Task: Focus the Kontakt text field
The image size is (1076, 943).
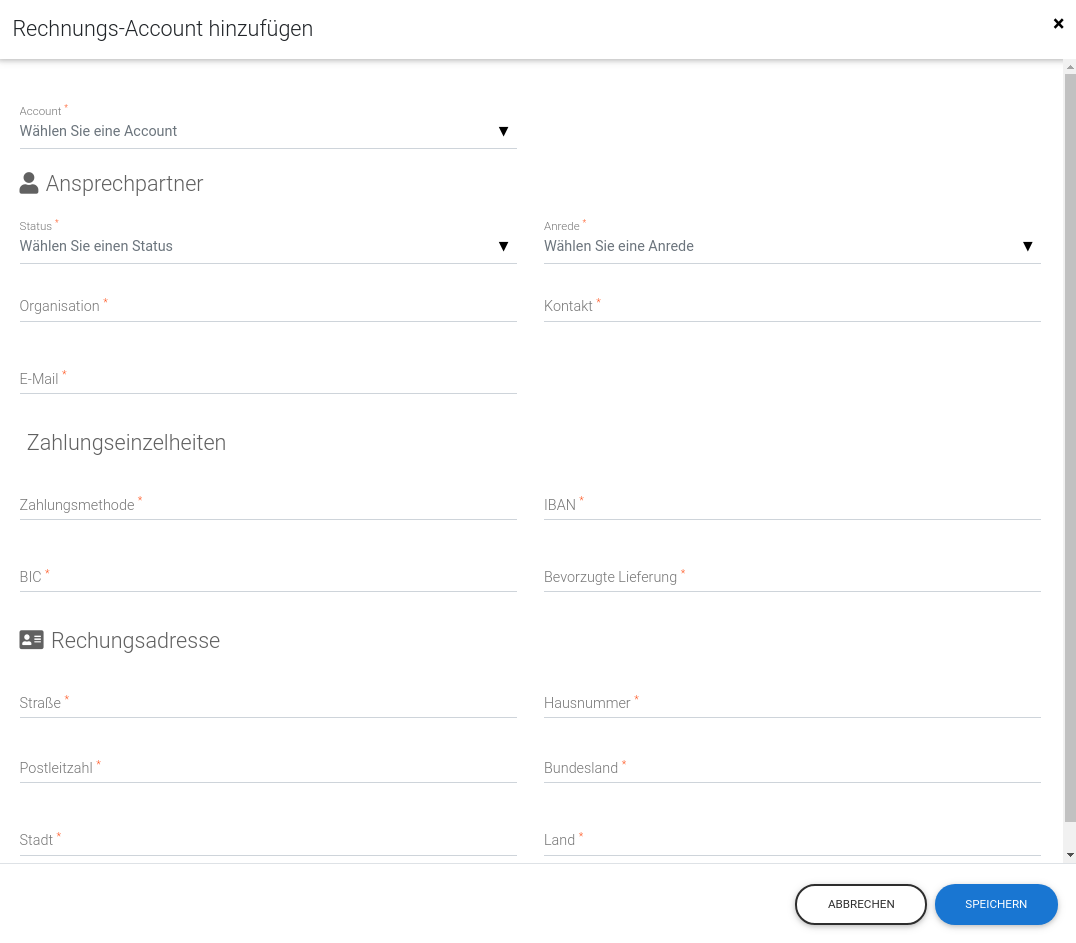Action: pos(791,307)
